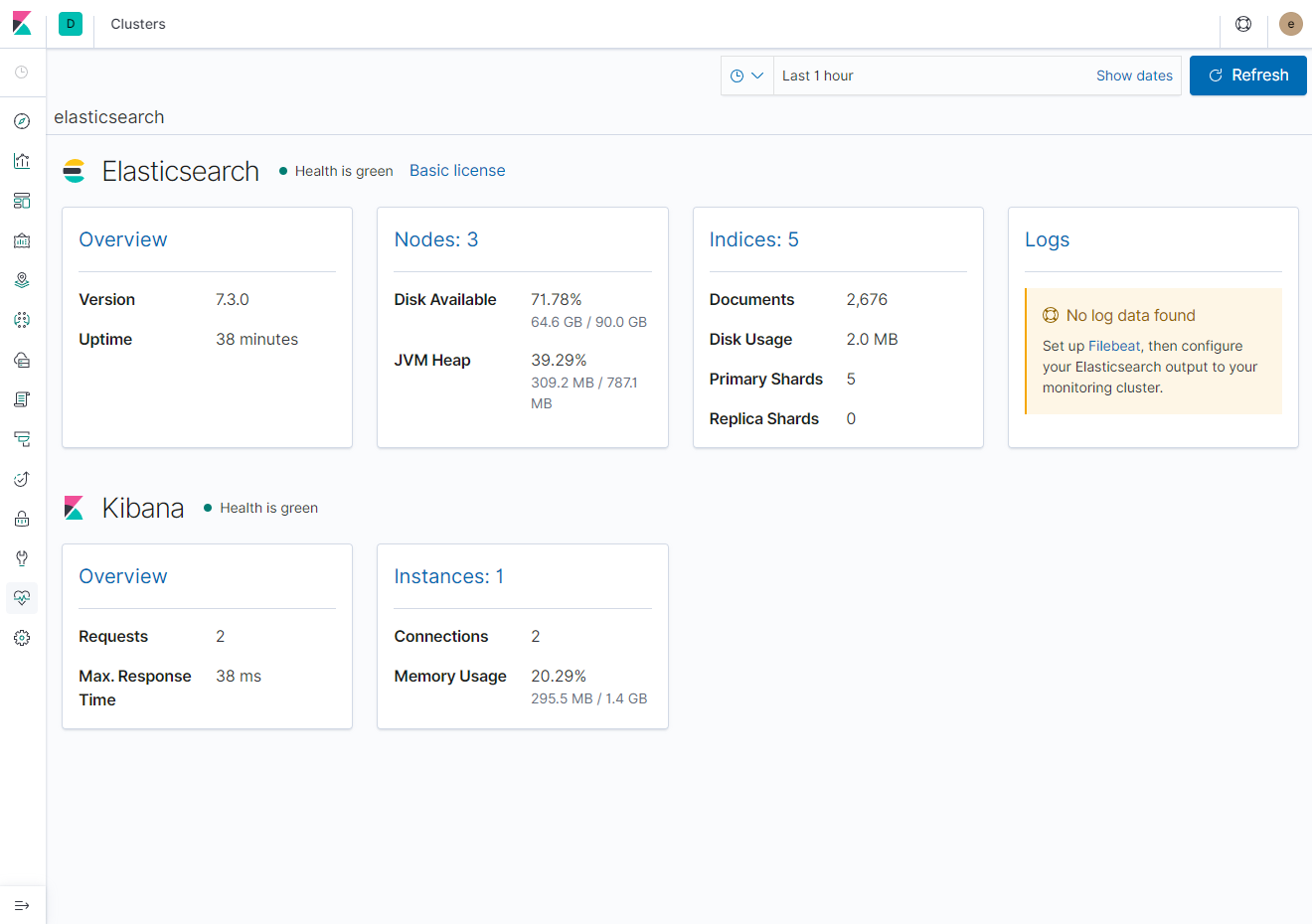Click the Kibana logo in top-left corner
Screen dimensions: 1312x924
22,24
